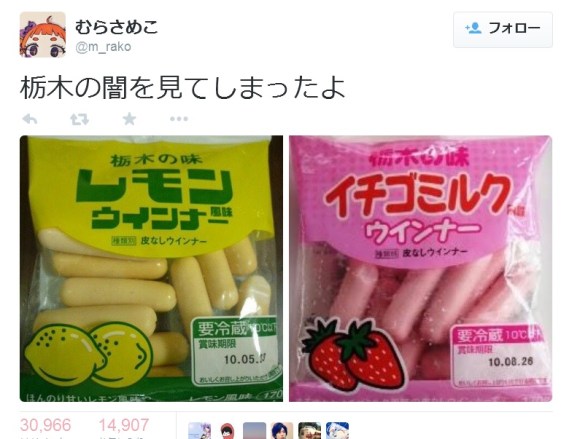
Task: Click the tweet text 栃木の闇を見てしまったよ
Action: [183, 88]
